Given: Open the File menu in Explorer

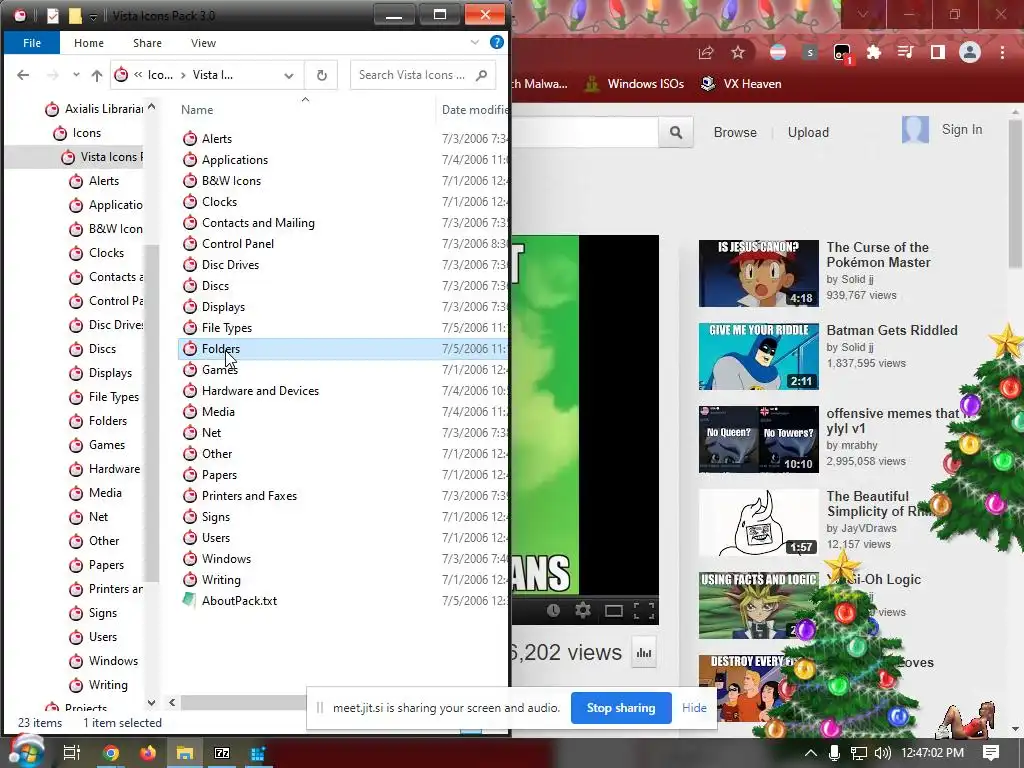Looking at the screenshot, I should point(31,43).
